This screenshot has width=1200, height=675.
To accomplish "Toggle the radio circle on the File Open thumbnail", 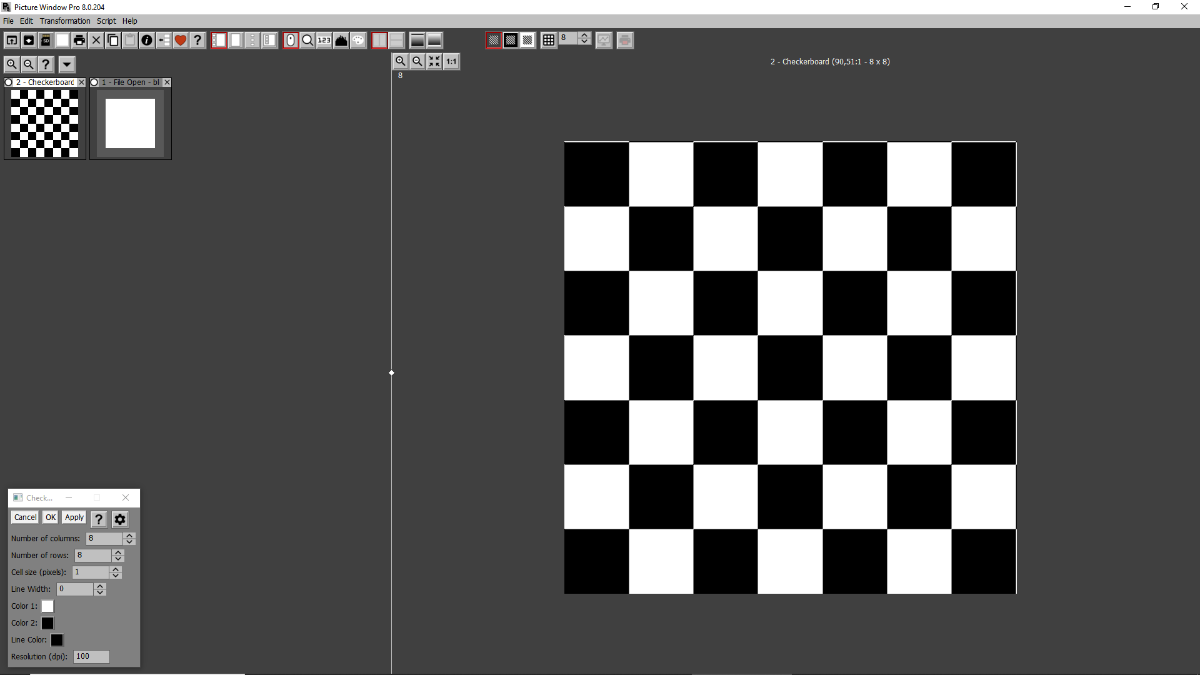I will pos(94,82).
